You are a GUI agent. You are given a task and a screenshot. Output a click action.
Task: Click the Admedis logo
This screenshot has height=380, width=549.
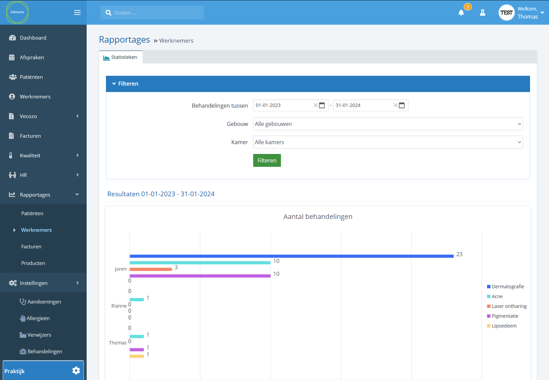pyautogui.click(x=17, y=12)
